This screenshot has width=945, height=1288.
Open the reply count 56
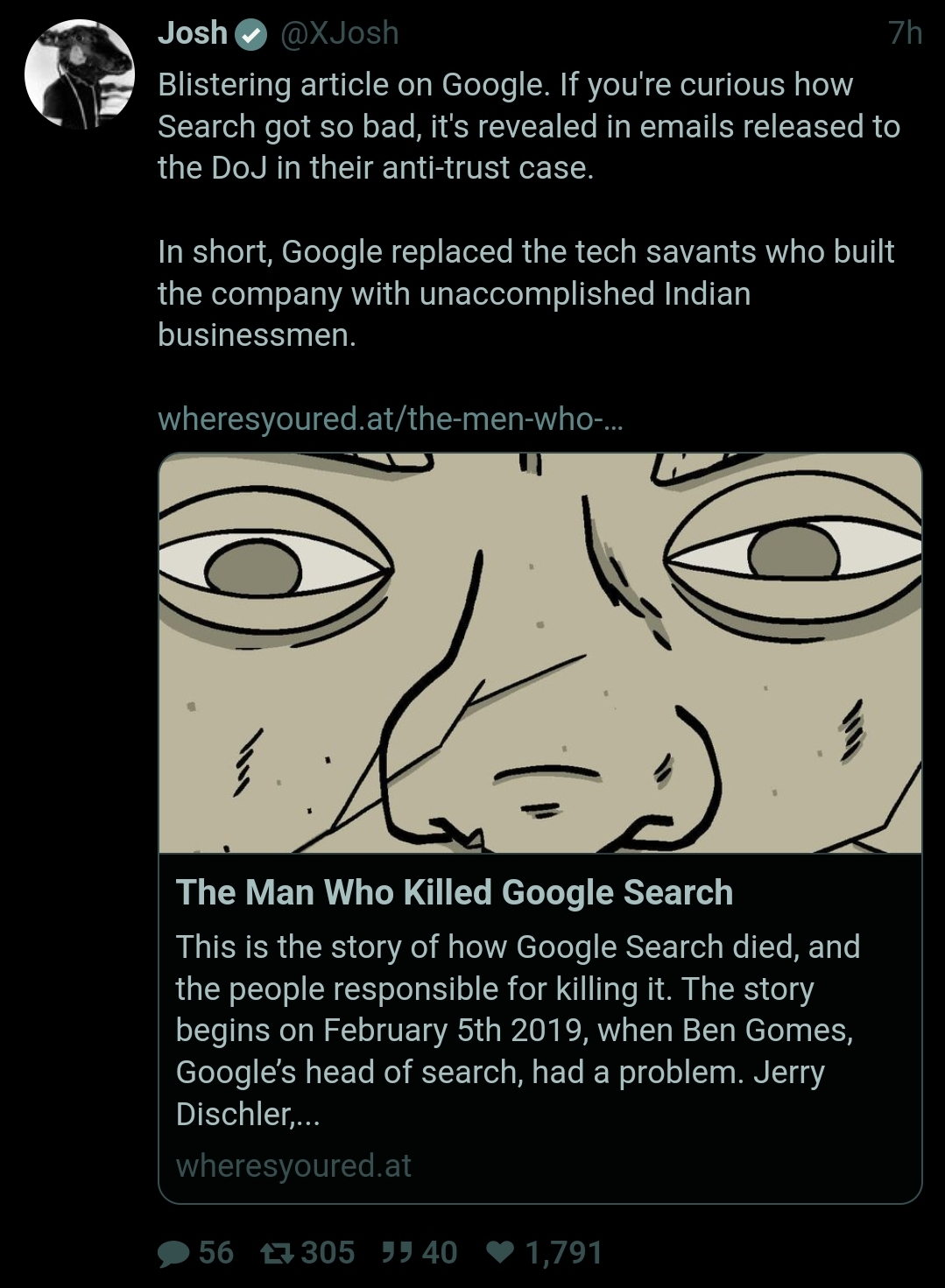(215, 1253)
